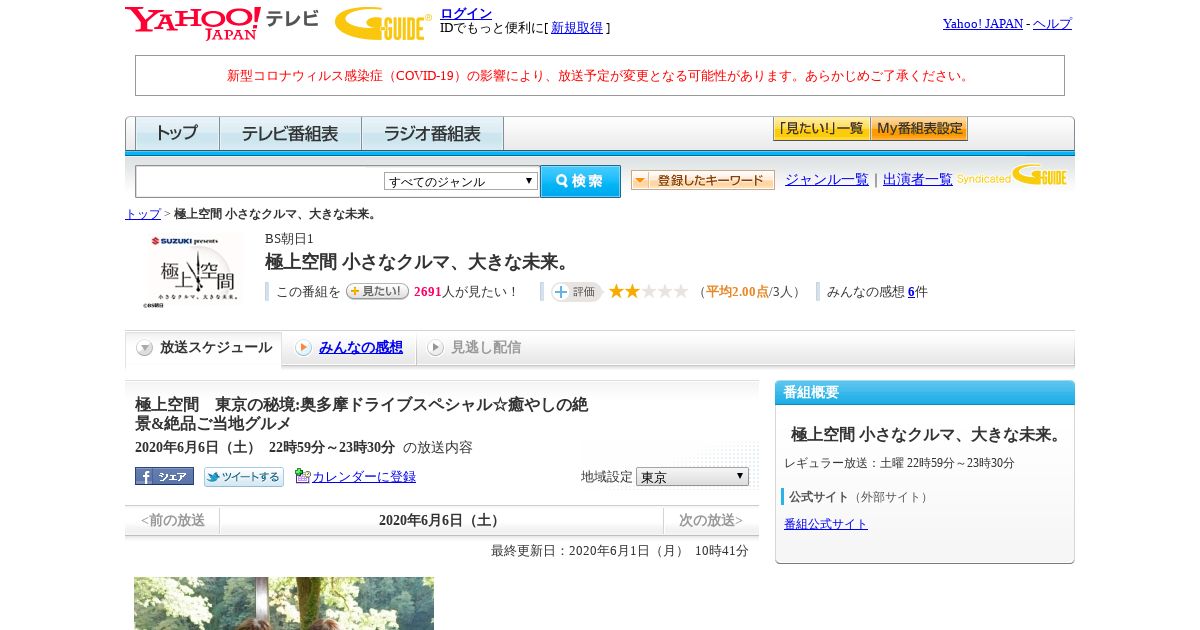Switch to the ラジオ番組表 tab
This screenshot has width=1200, height=630.
pos(432,133)
